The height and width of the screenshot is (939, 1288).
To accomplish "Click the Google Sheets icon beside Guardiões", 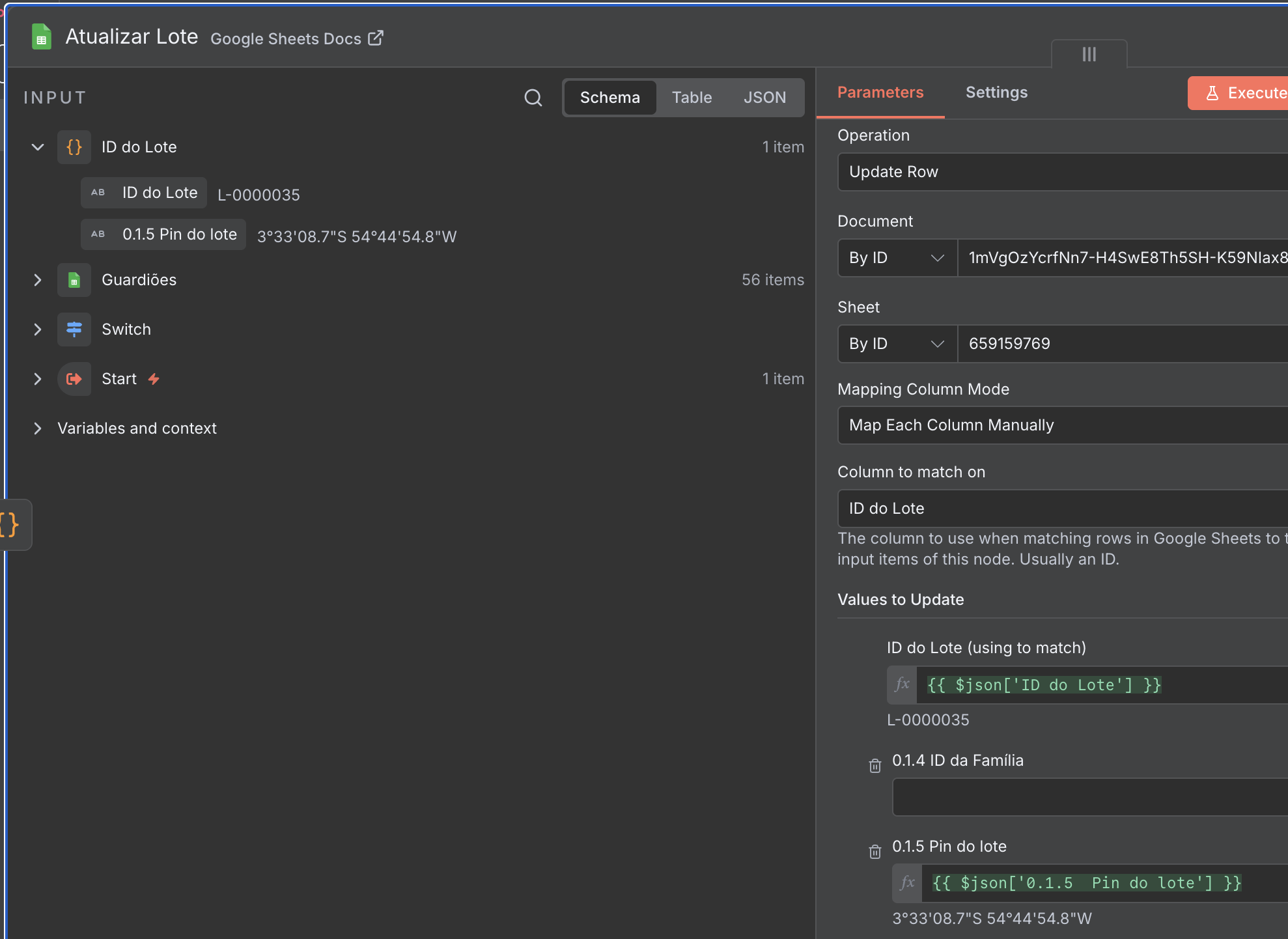I will tap(74, 281).
